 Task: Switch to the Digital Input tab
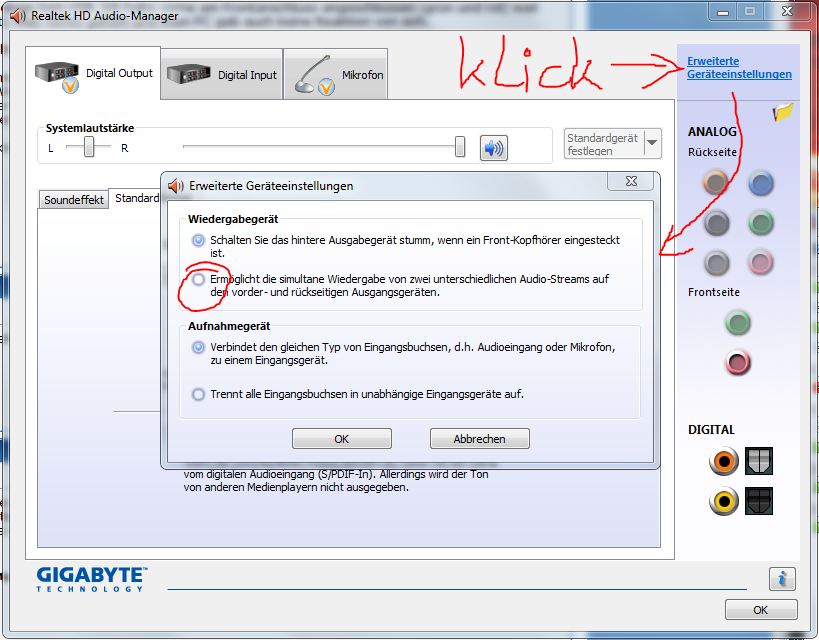[x=221, y=75]
